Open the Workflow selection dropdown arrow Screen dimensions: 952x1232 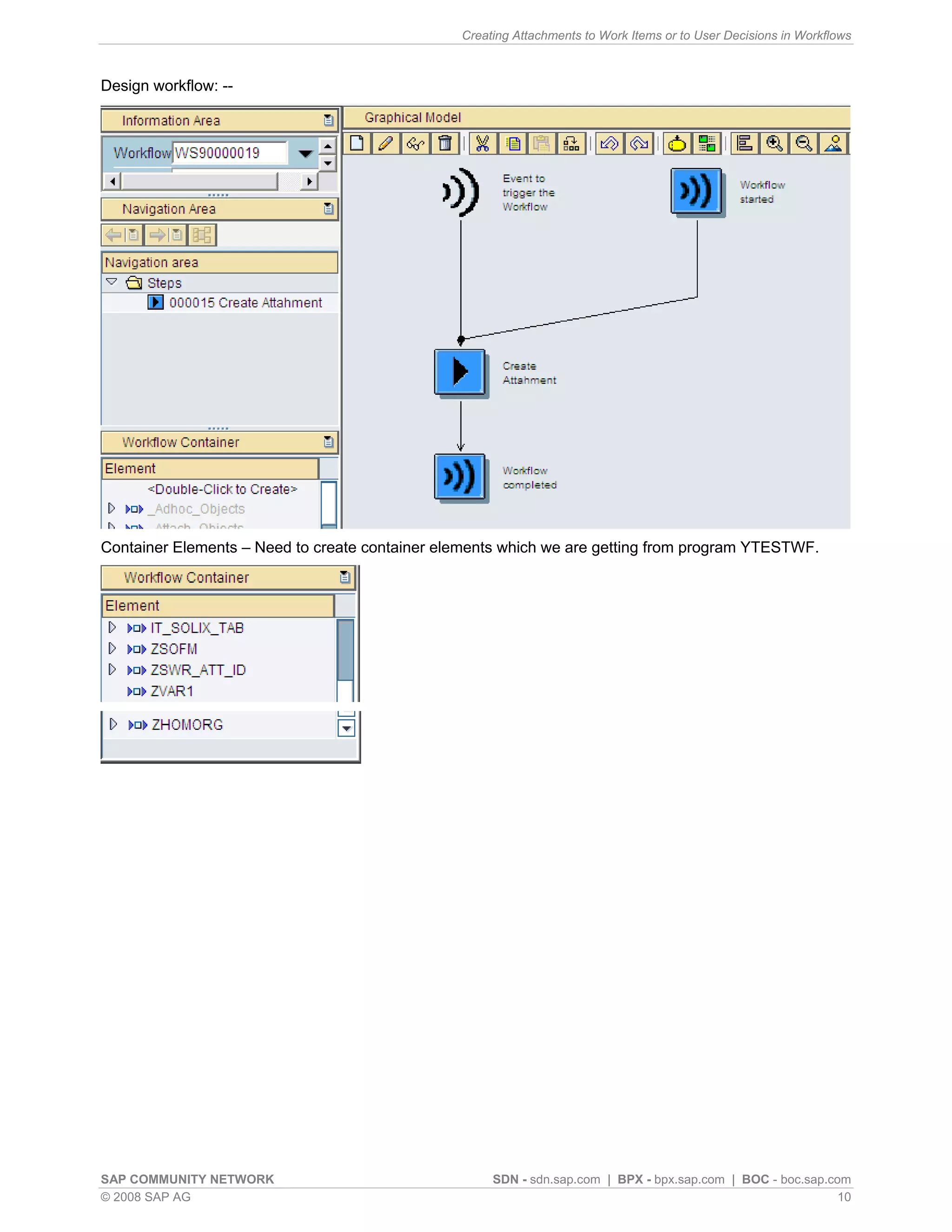point(305,153)
